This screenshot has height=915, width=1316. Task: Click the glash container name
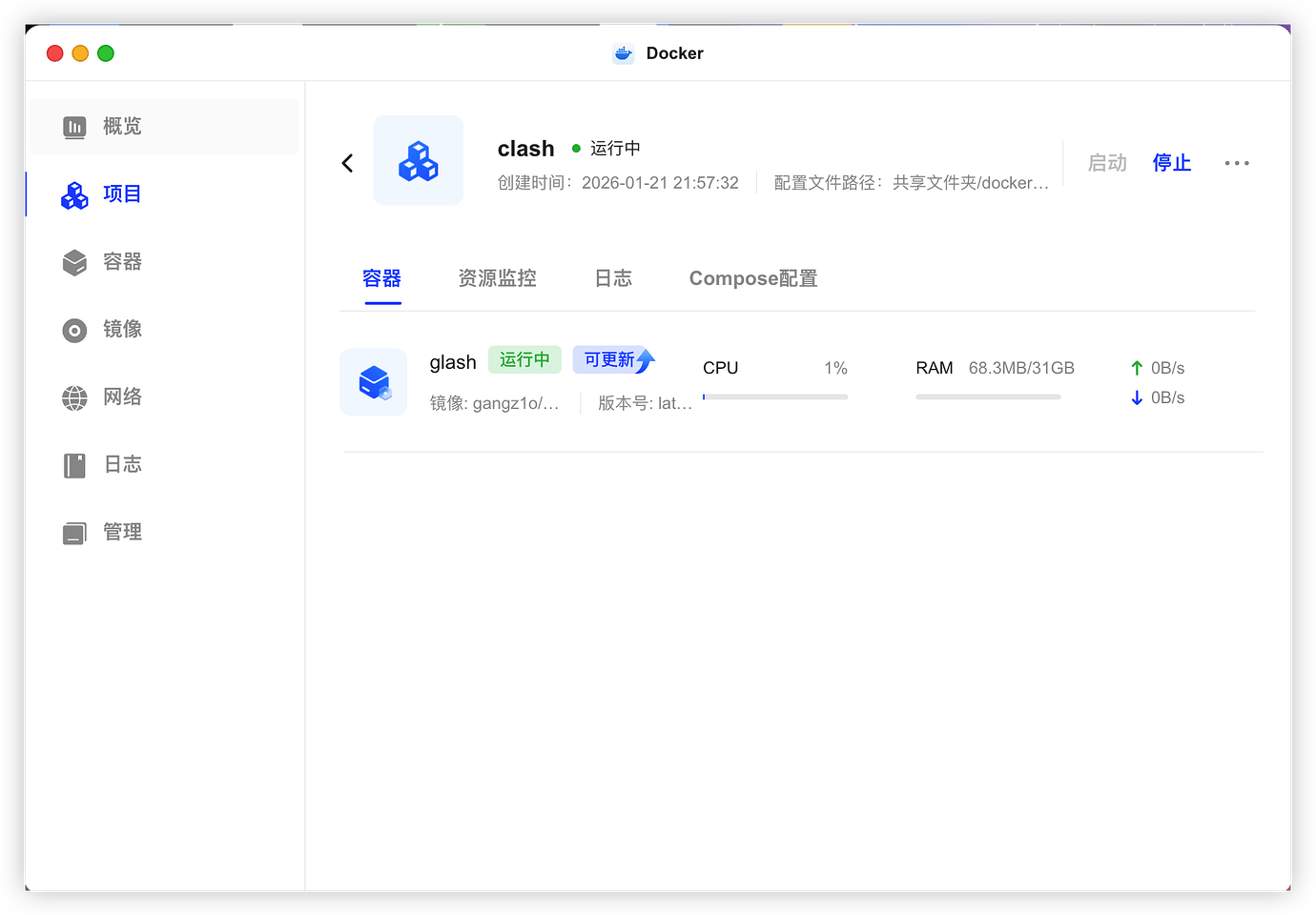[453, 362]
